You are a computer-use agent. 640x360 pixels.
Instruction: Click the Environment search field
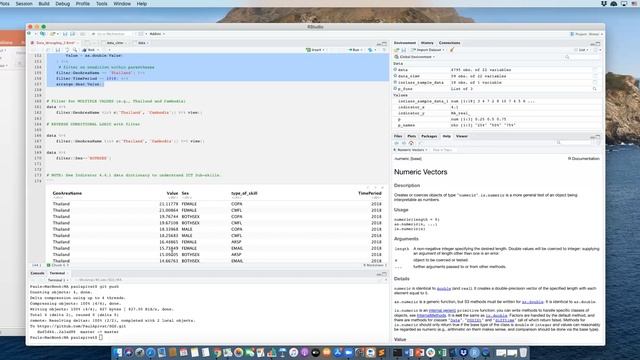pos(582,57)
